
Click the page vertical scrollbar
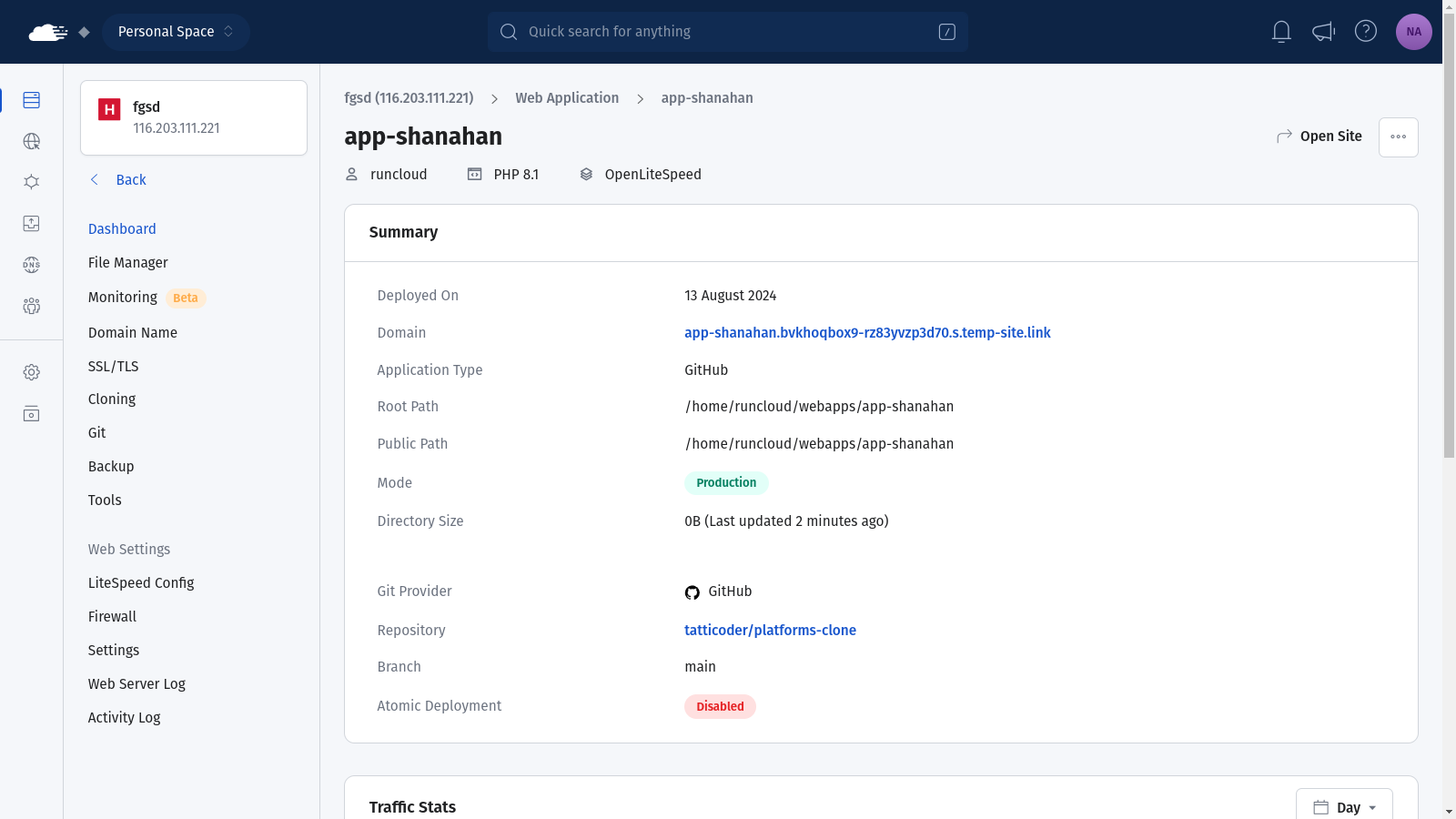click(x=1449, y=273)
